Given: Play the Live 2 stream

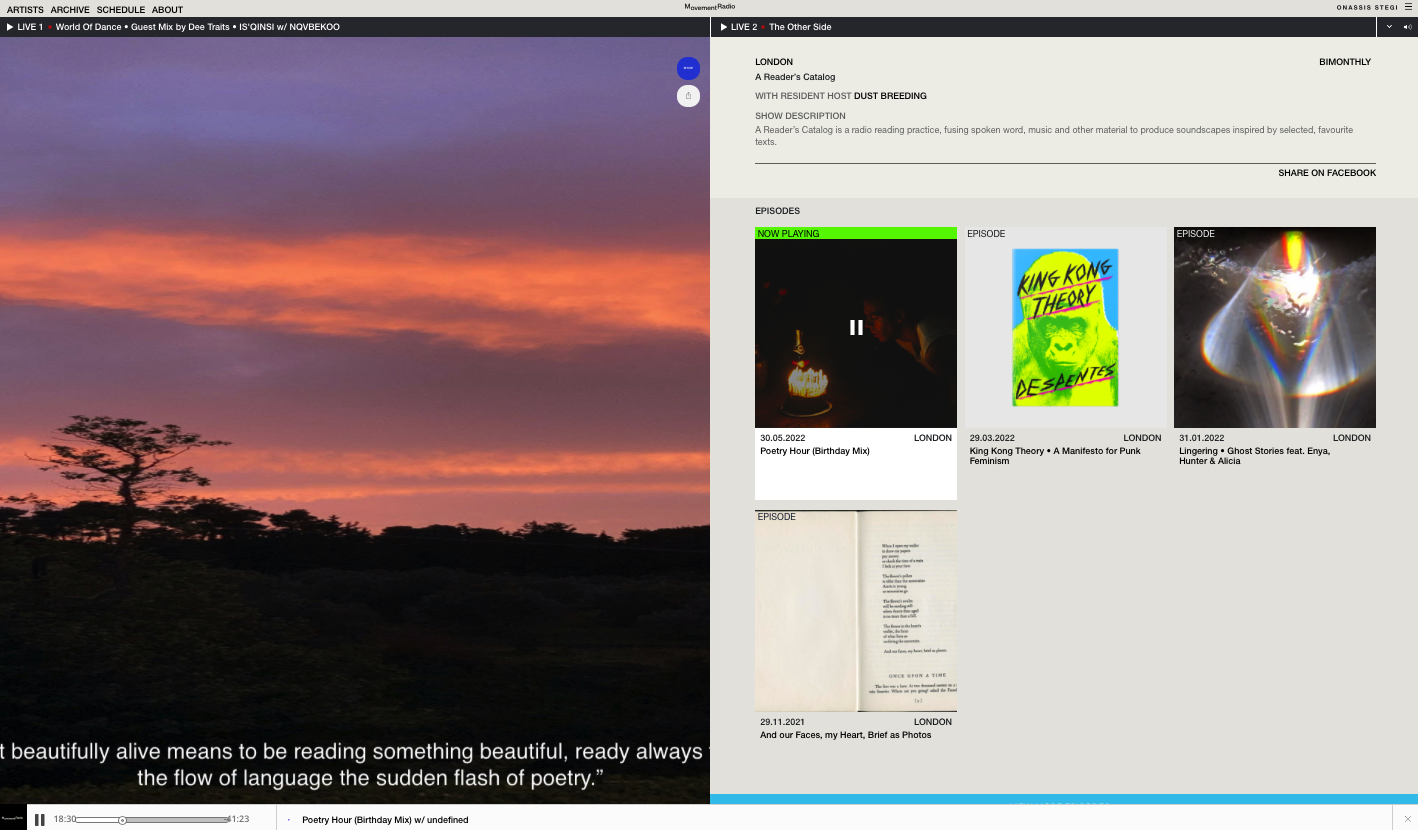Looking at the screenshot, I should click(x=724, y=27).
